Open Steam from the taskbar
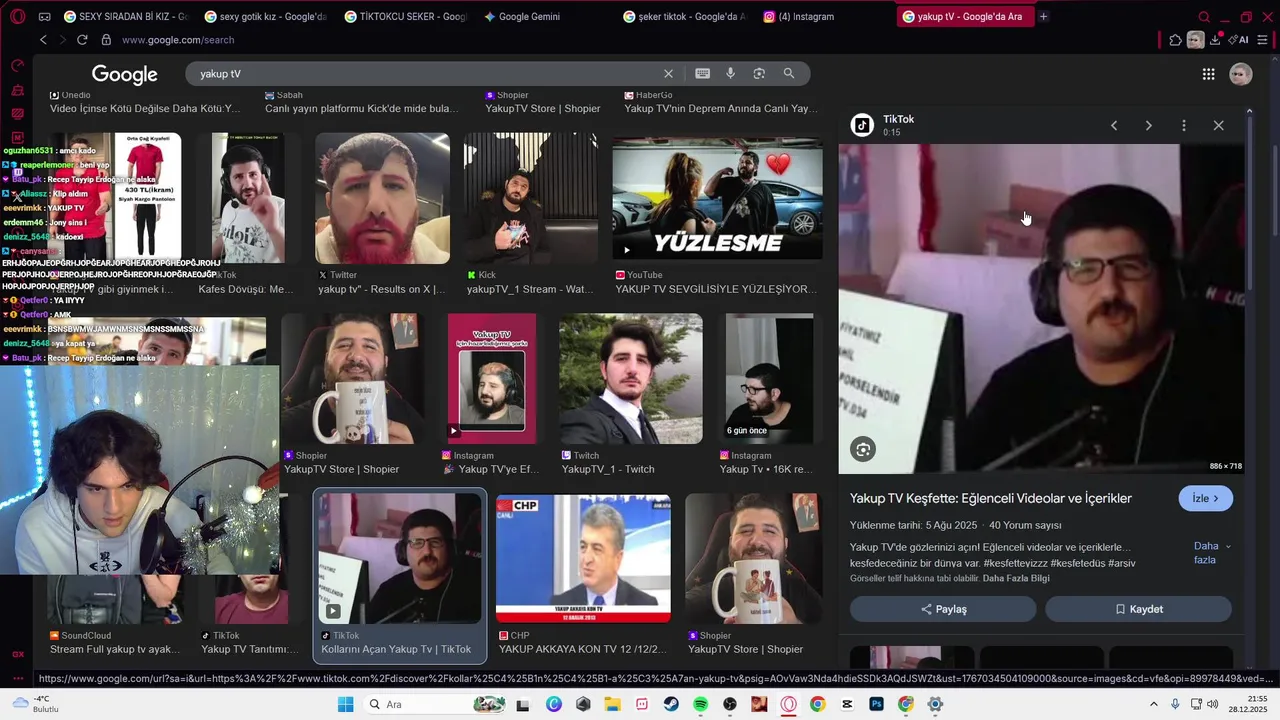The image size is (1280, 720). click(x=671, y=704)
